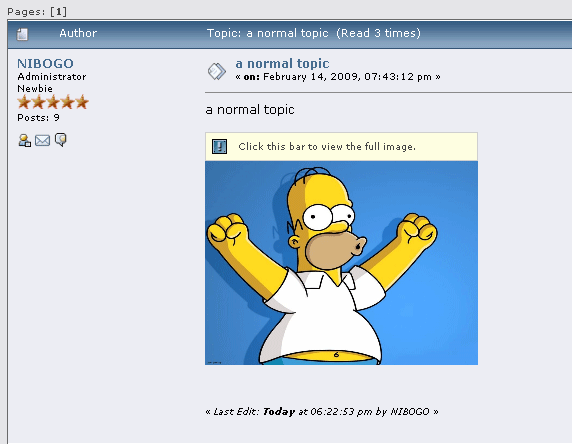
Task: Open the Homer Simpson image thumbnail
Action: click(341, 263)
